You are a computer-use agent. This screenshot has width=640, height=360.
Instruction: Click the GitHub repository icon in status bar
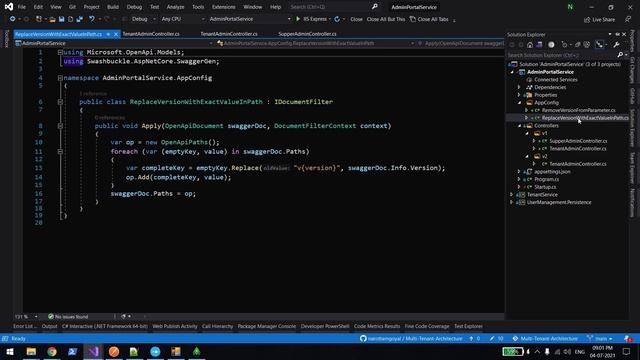(x=363, y=339)
